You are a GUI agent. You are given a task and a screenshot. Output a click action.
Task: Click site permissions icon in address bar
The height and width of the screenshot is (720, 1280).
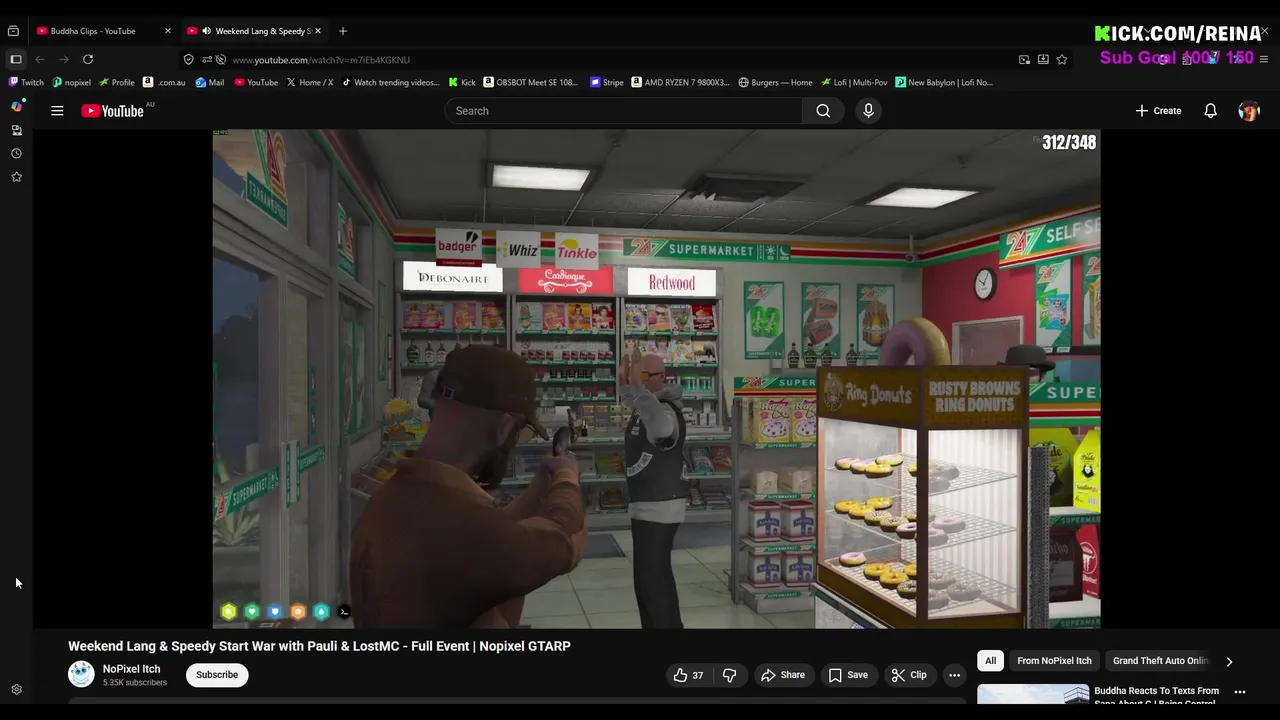206,60
